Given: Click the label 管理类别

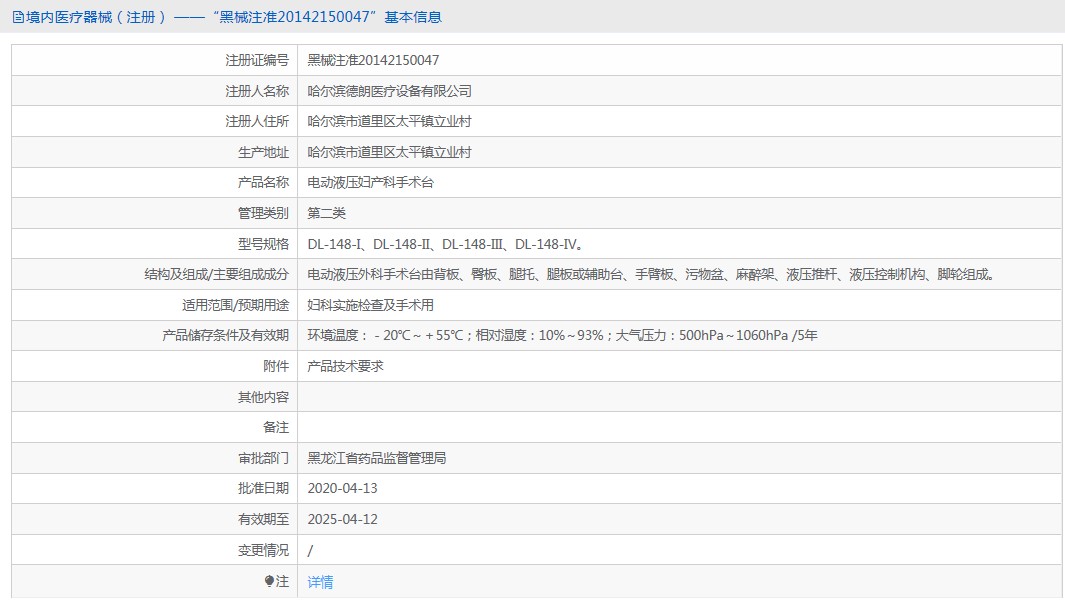Looking at the screenshot, I should (x=263, y=213).
